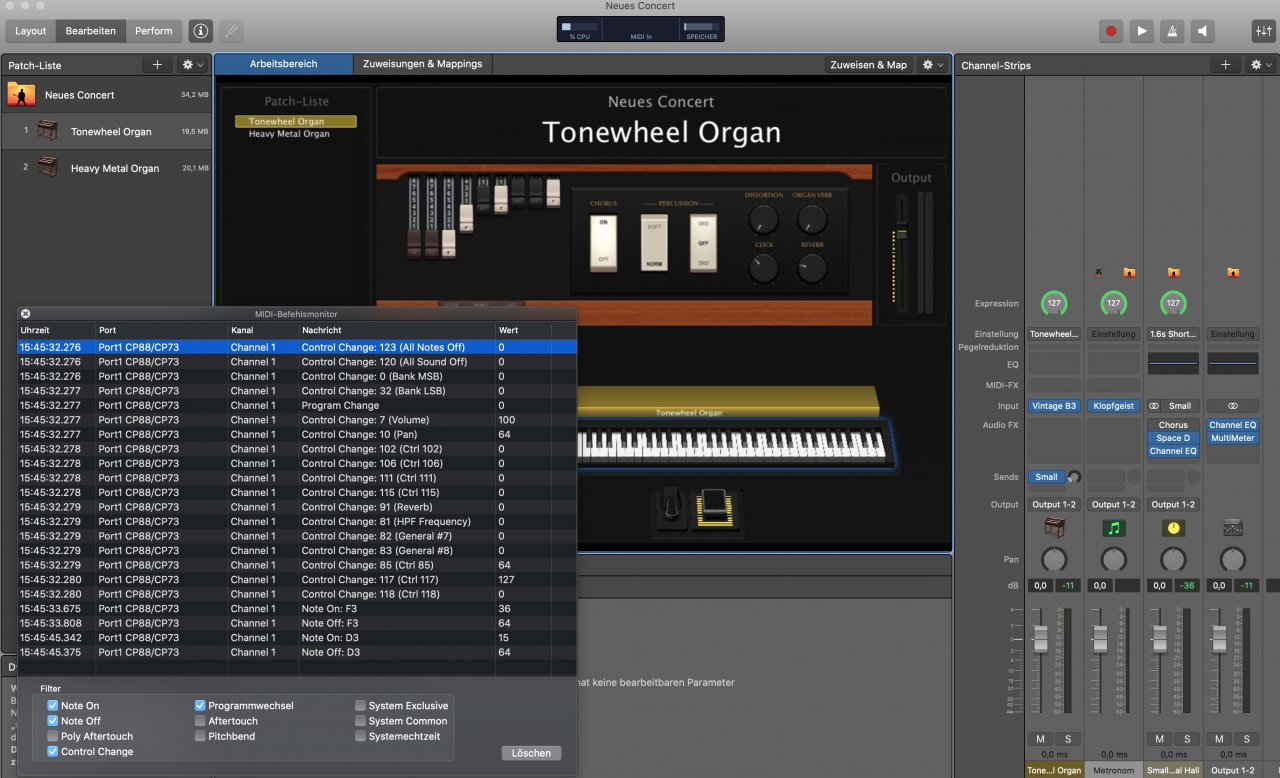This screenshot has height=778, width=1280.
Task: Switch to Perform mode
Action: pos(153,31)
